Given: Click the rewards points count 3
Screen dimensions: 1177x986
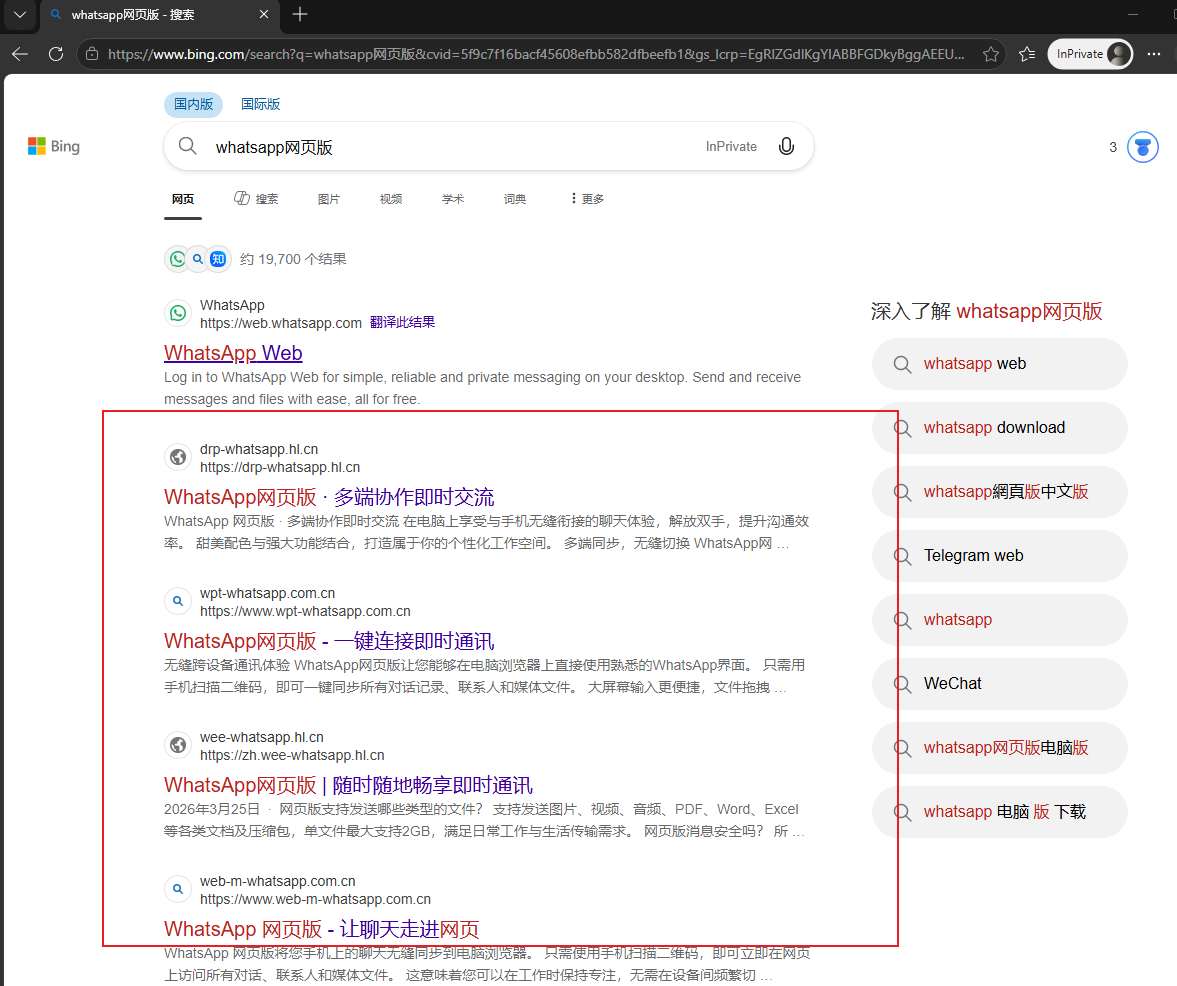Looking at the screenshot, I should [1112, 147].
